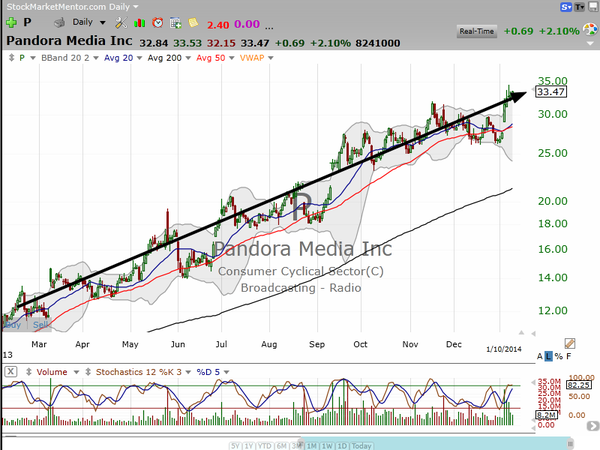
Task: Click the calendar with plus icon
Action: click(x=176, y=23)
